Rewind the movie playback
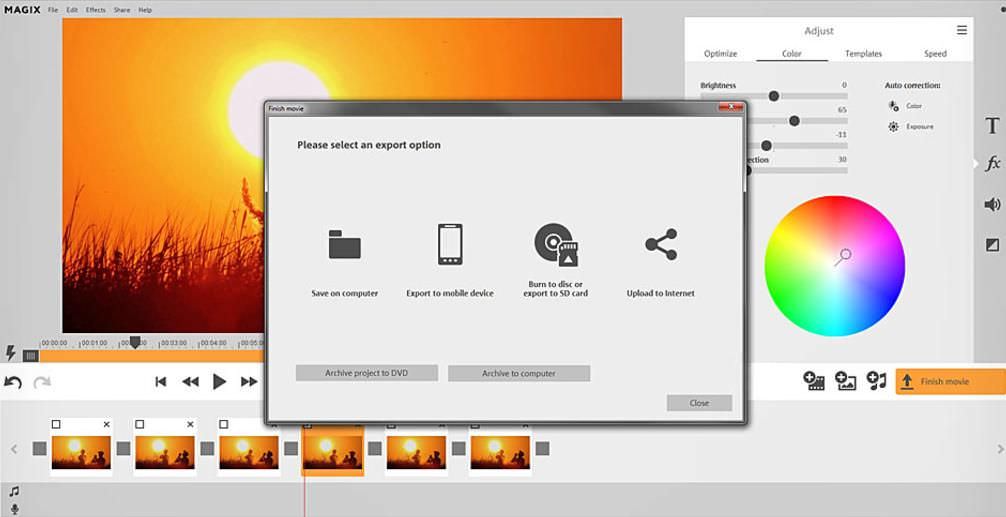Screen dimensions: 1006x517 pyautogui.click(x=191, y=382)
